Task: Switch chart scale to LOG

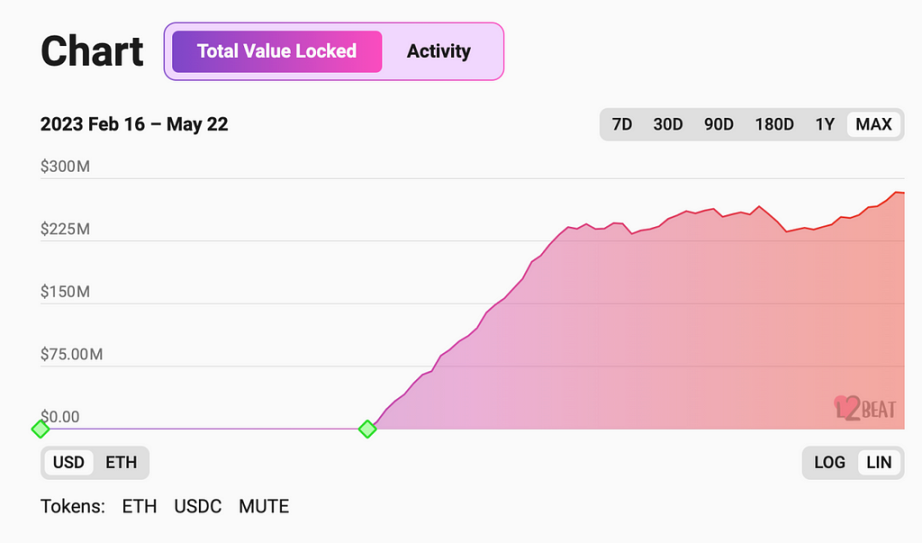Action: [x=830, y=462]
